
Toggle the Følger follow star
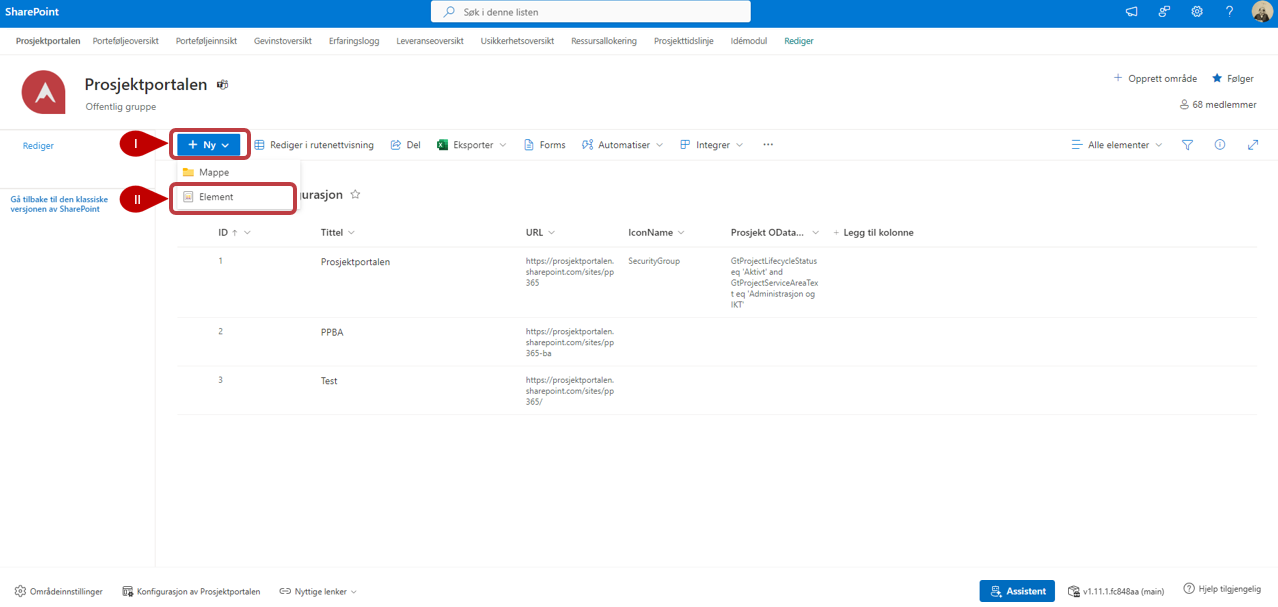[1232, 79]
